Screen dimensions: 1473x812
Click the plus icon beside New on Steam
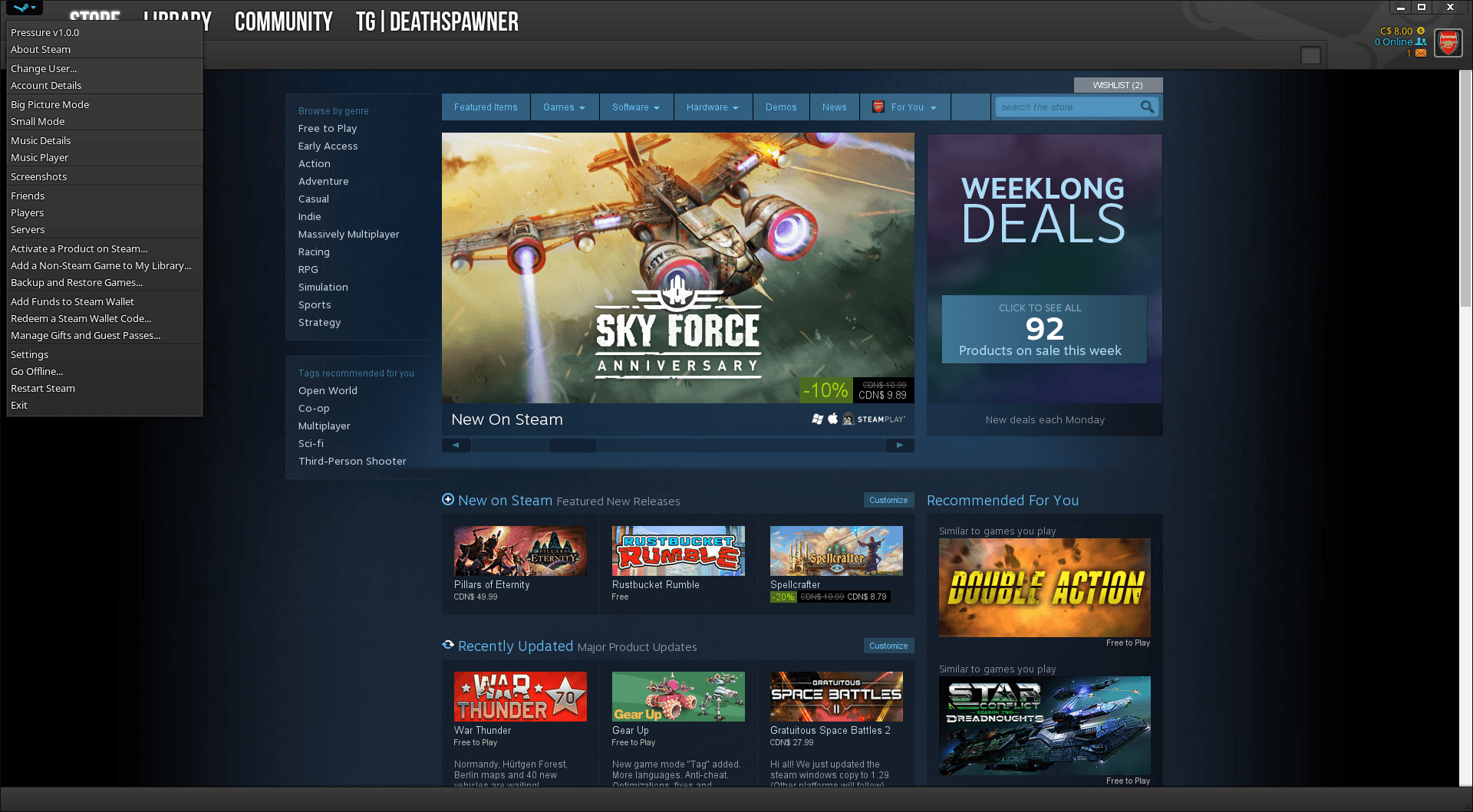pyautogui.click(x=448, y=499)
